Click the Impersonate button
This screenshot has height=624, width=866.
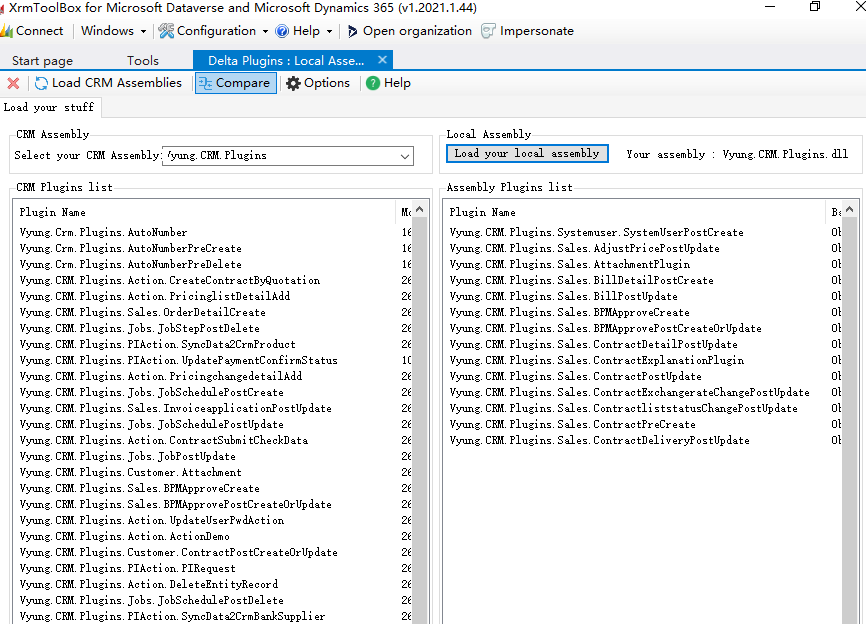[x=527, y=31]
